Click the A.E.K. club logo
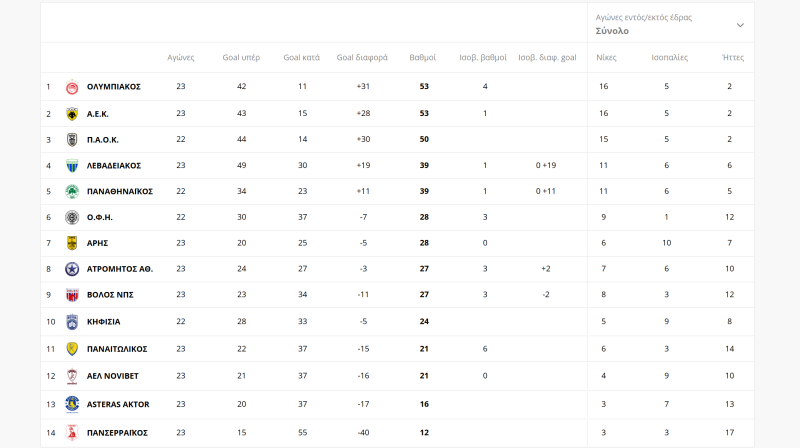This screenshot has height=448, width=800. tap(72, 113)
